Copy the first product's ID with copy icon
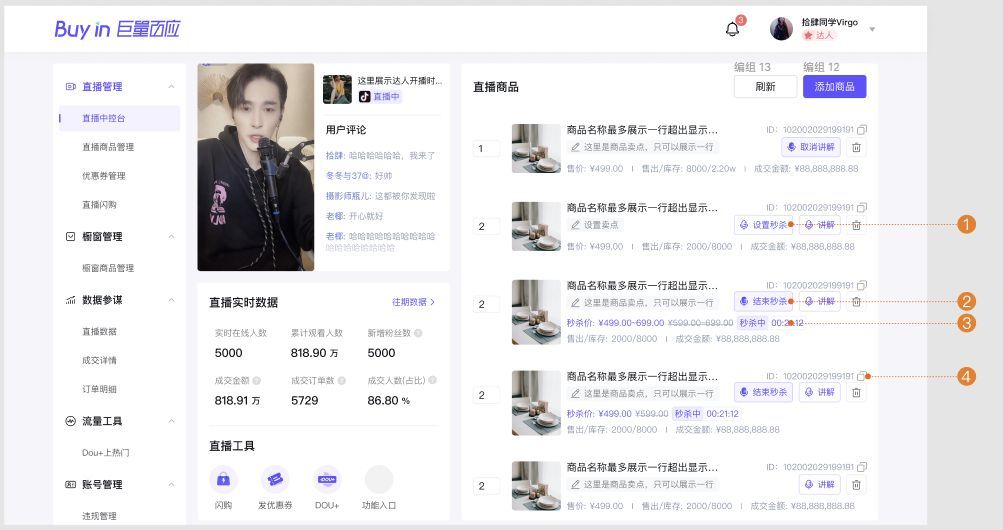Image resolution: width=1003 pixels, height=530 pixels. point(862,130)
